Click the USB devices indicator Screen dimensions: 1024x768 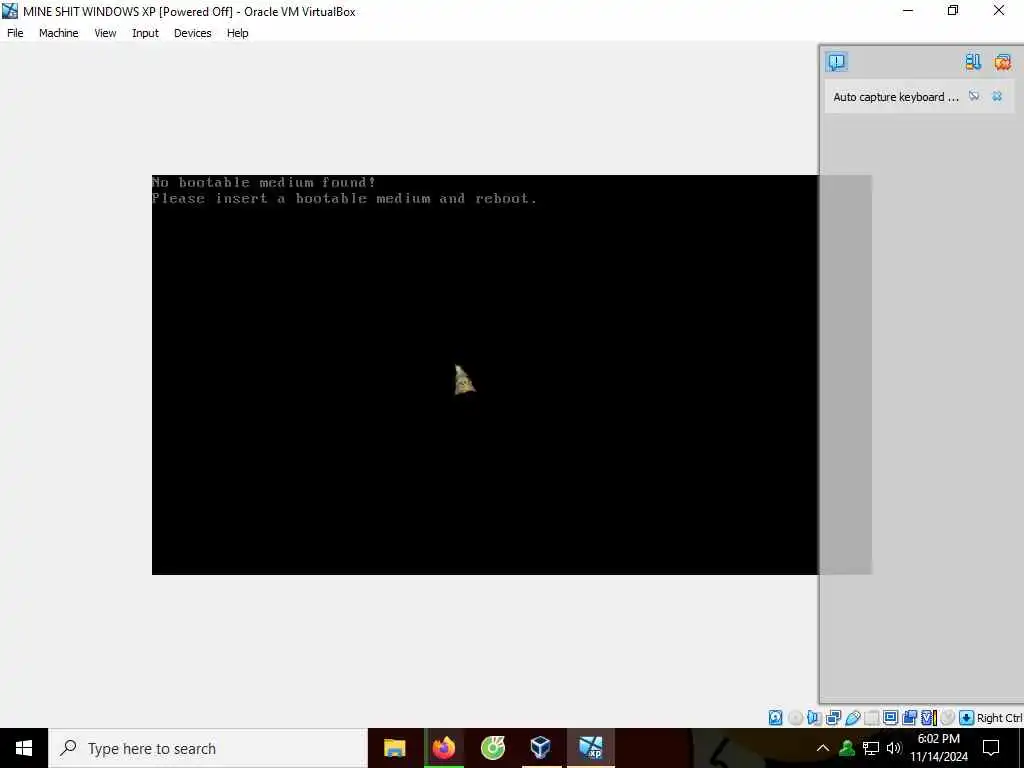(853, 718)
